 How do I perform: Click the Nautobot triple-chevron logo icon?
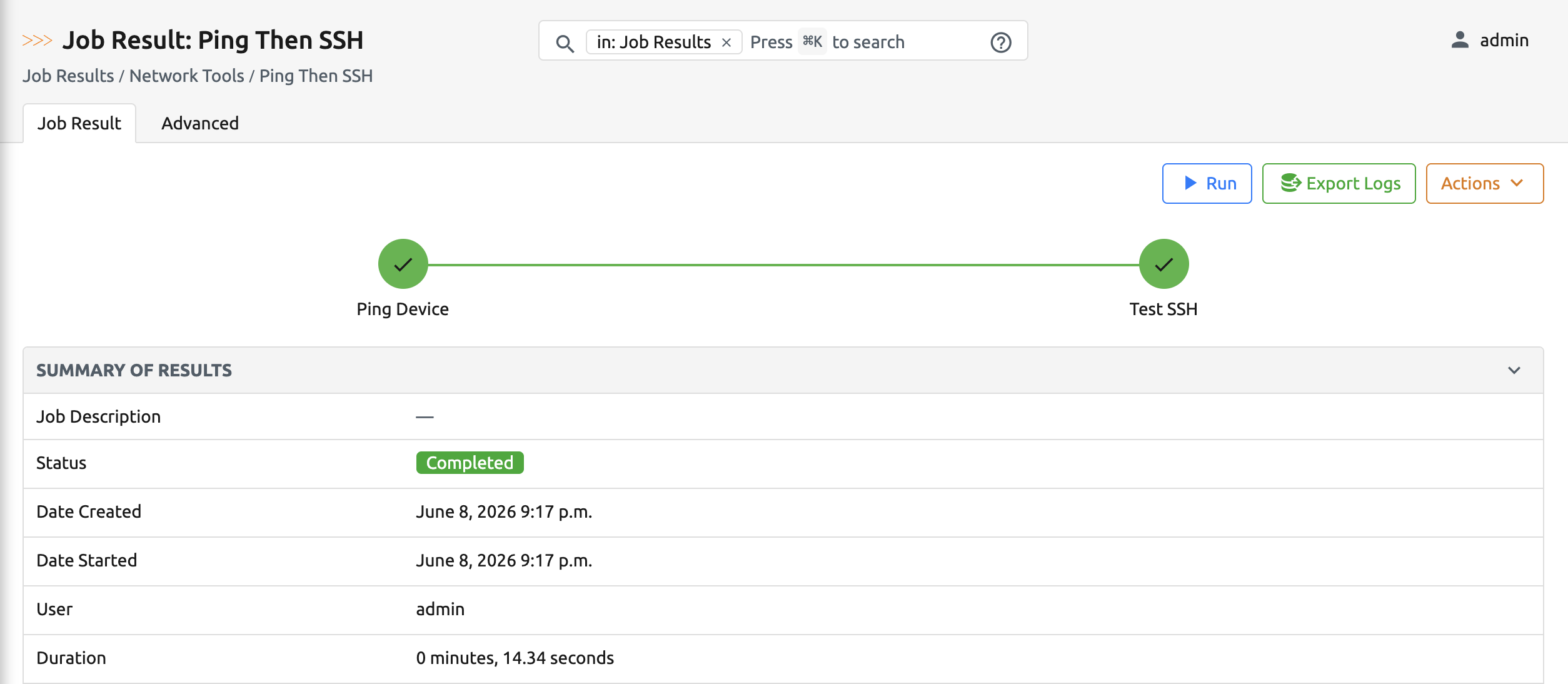click(37, 41)
